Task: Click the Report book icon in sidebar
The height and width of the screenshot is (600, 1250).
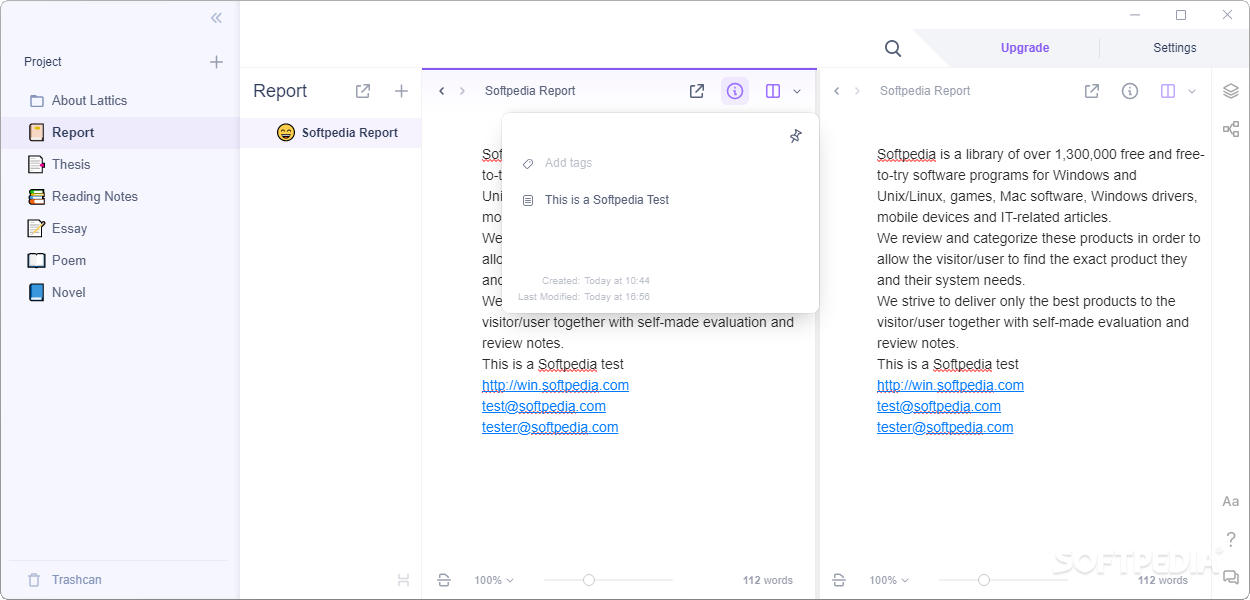Action: [x=36, y=132]
